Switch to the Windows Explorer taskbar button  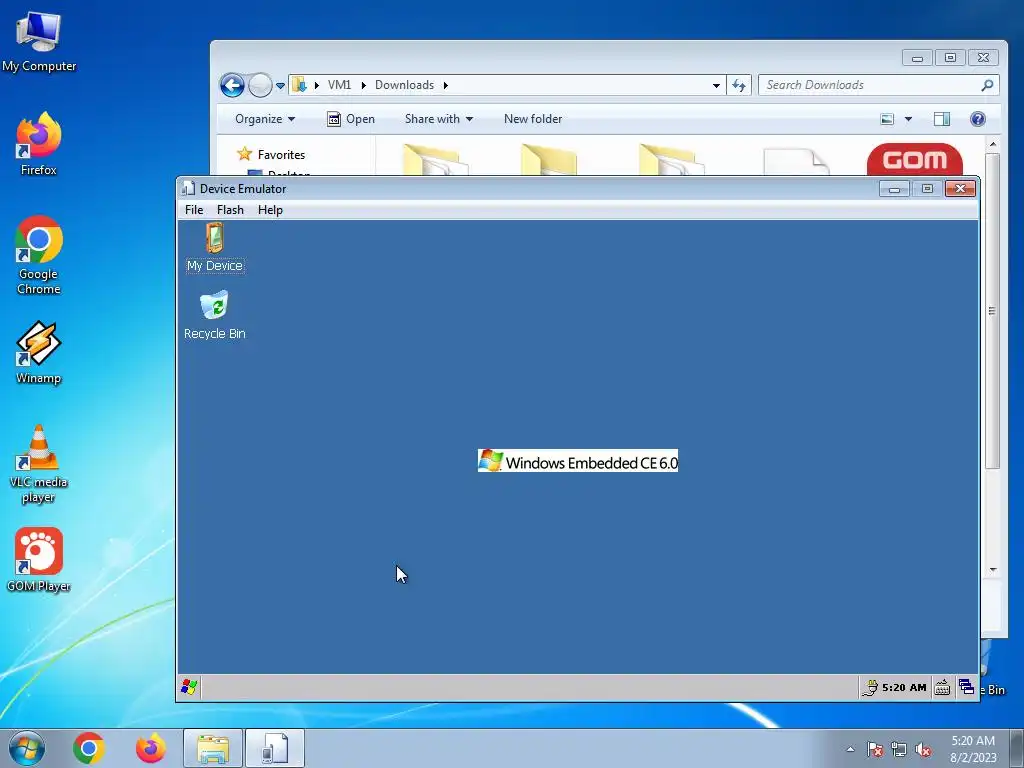click(213, 748)
